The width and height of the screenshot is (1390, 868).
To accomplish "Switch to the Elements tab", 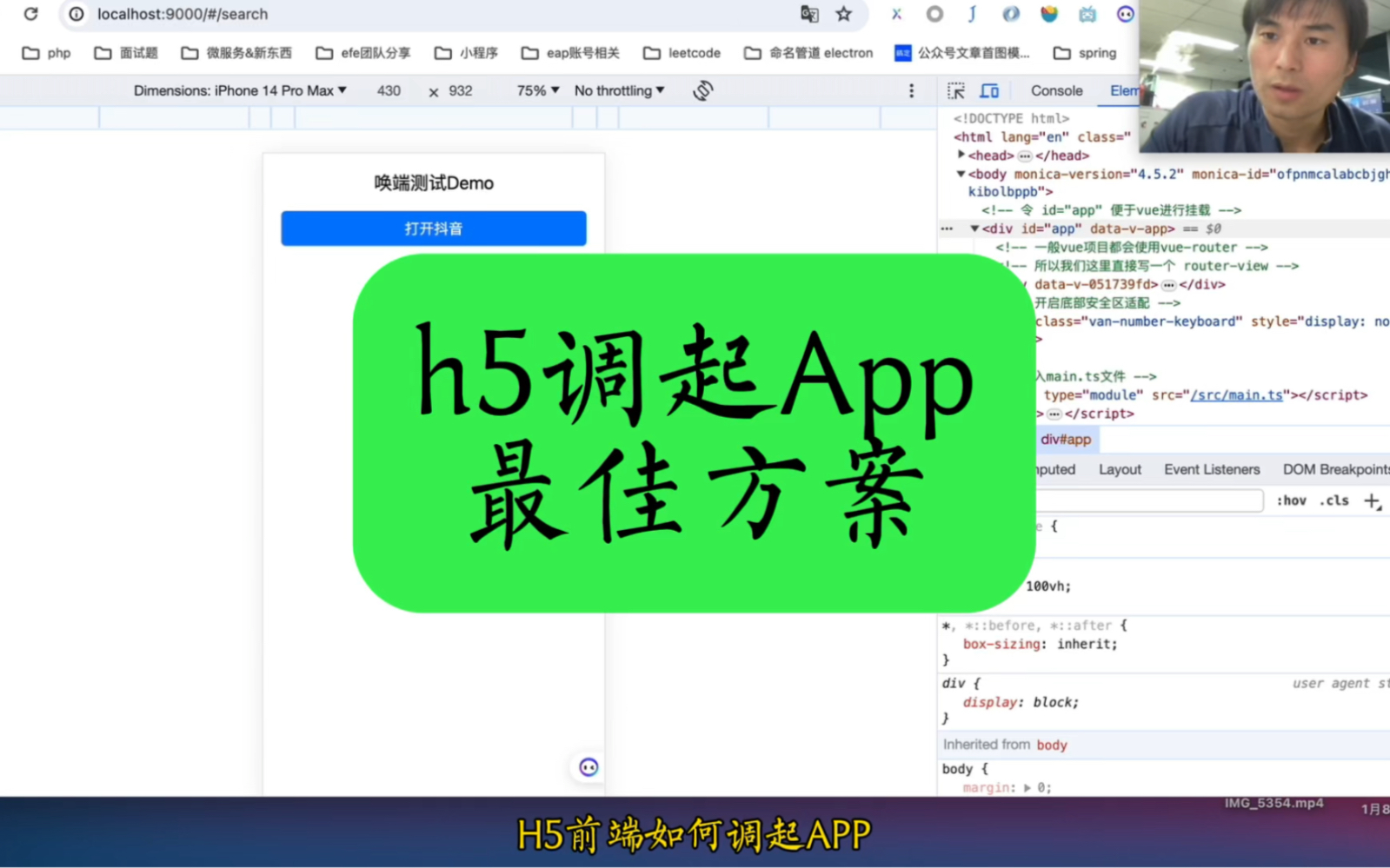I will [1124, 90].
